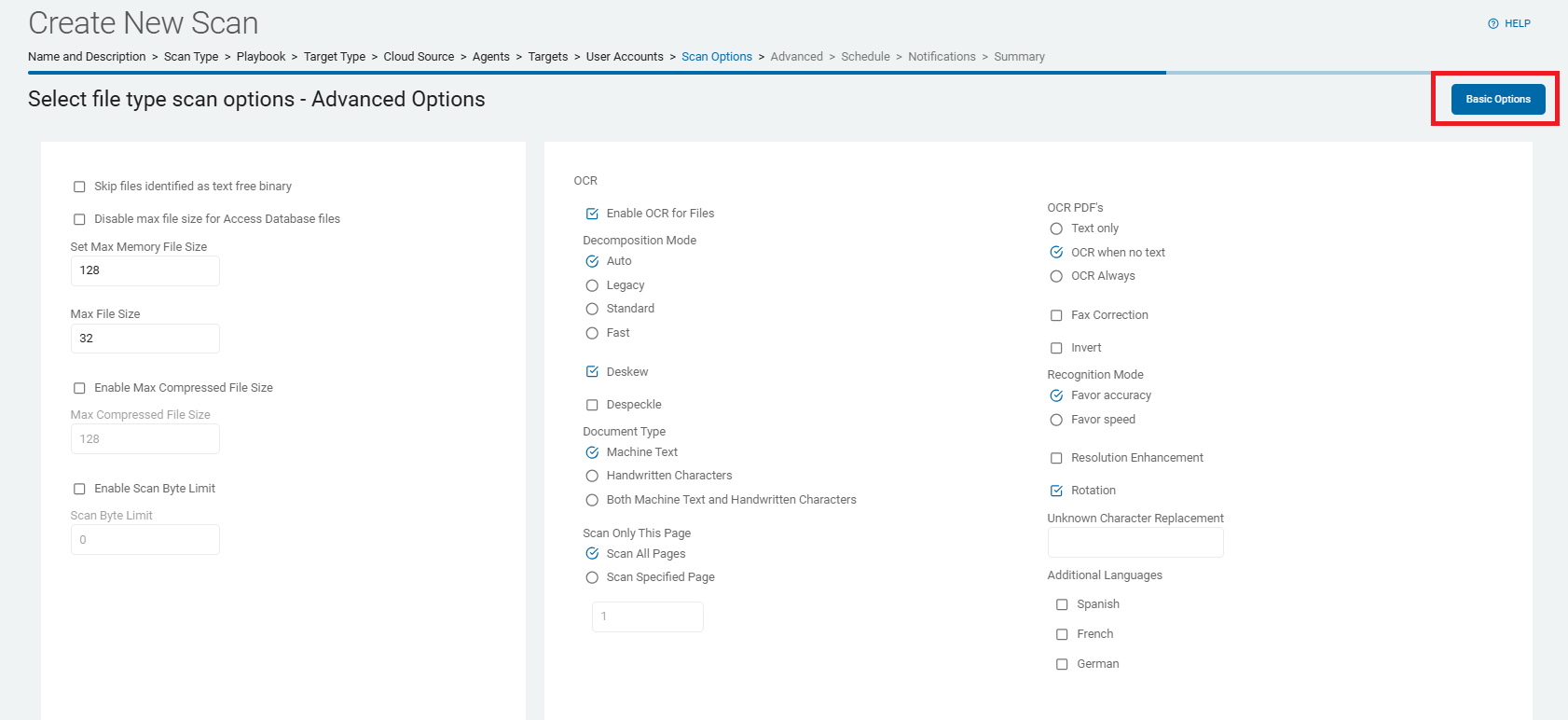
Task: Switch to Basic Options view
Action: (1497, 99)
